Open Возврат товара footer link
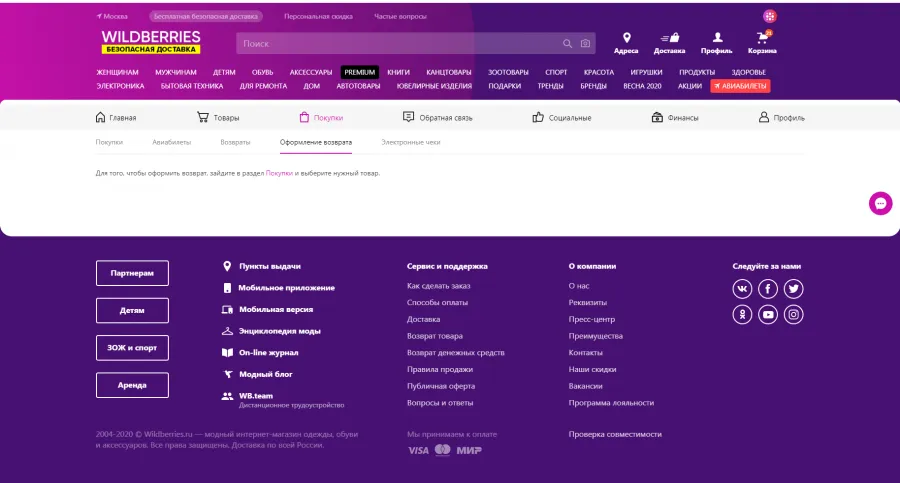900x483 pixels. pyautogui.click(x=435, y=336)
